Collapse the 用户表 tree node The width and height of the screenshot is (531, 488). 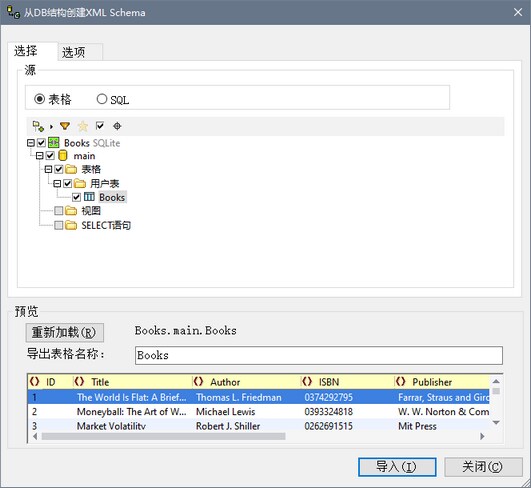point(57,184)
